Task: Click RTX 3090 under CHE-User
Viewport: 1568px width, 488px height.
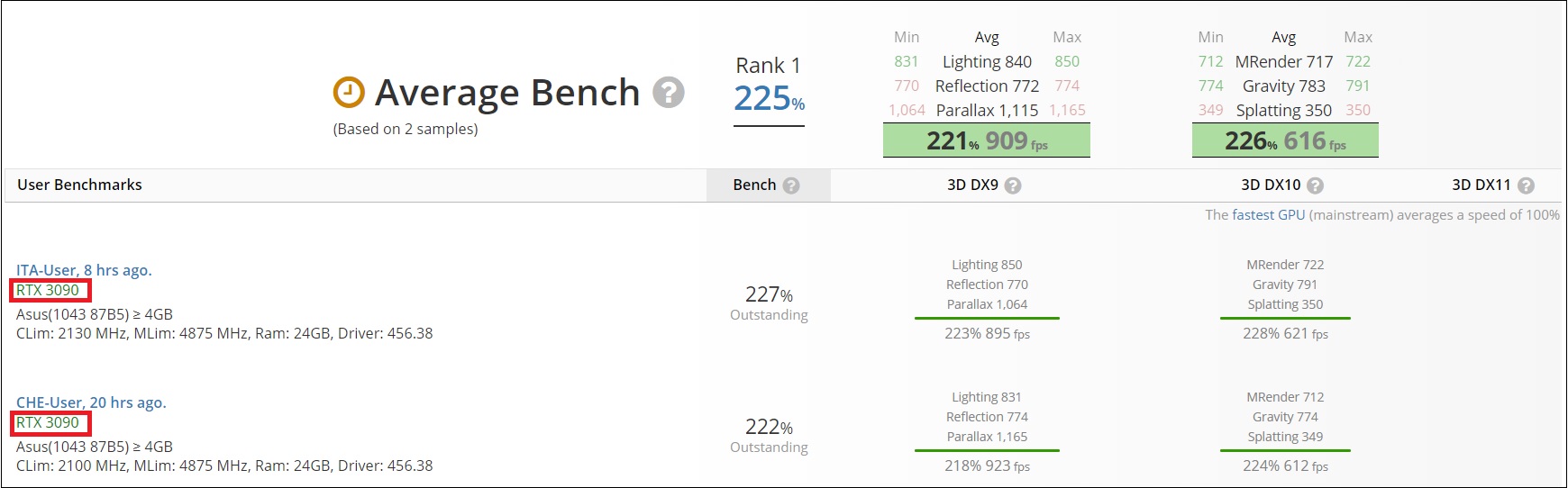Action: [48, 422]
